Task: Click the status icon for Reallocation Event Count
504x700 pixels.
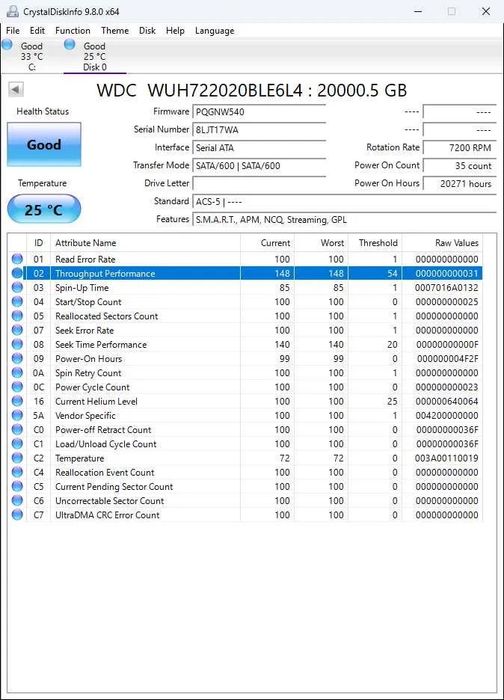Action: [17, 472]
